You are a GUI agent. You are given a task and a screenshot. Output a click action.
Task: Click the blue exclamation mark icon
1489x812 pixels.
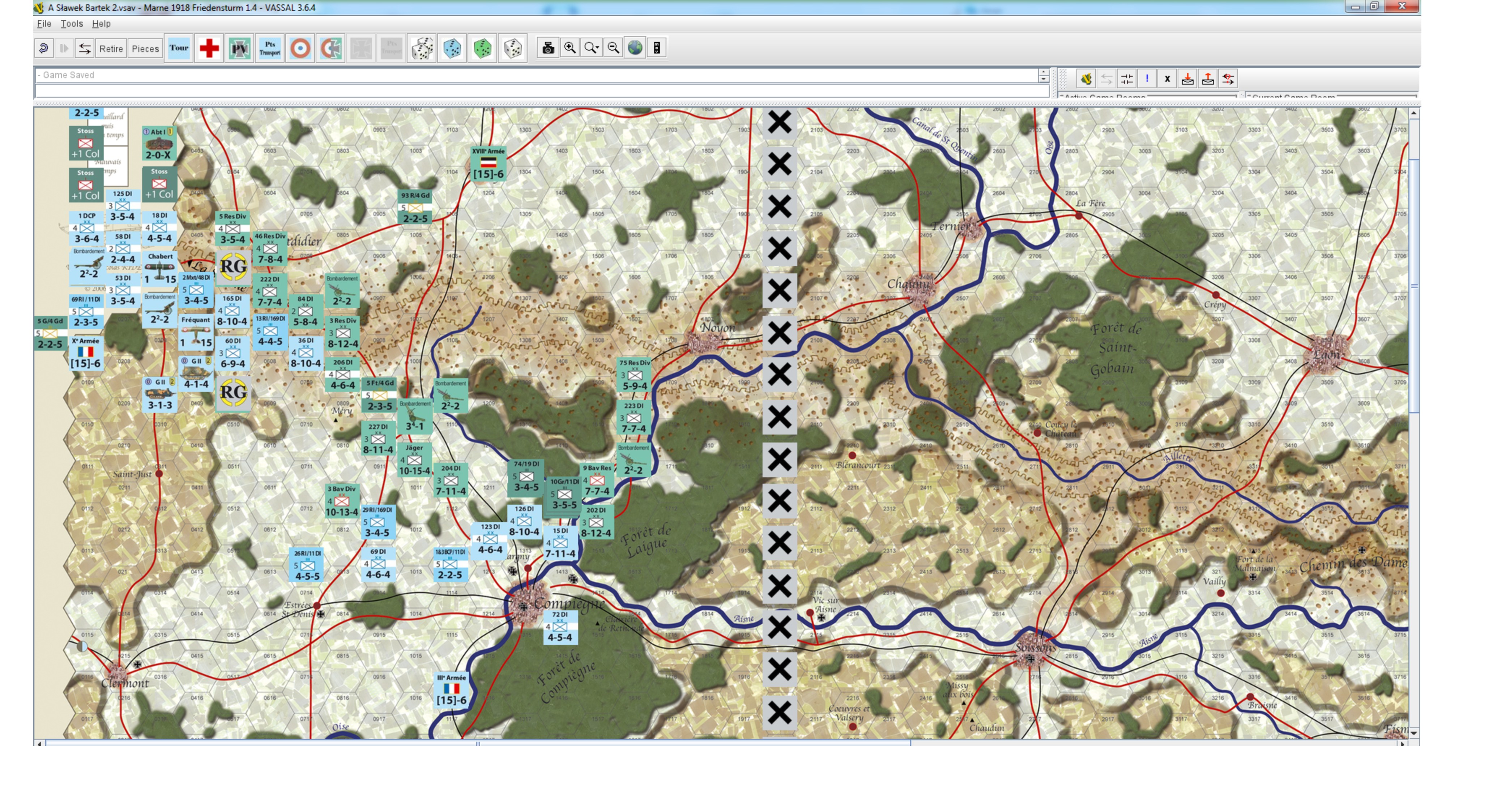1147,79
